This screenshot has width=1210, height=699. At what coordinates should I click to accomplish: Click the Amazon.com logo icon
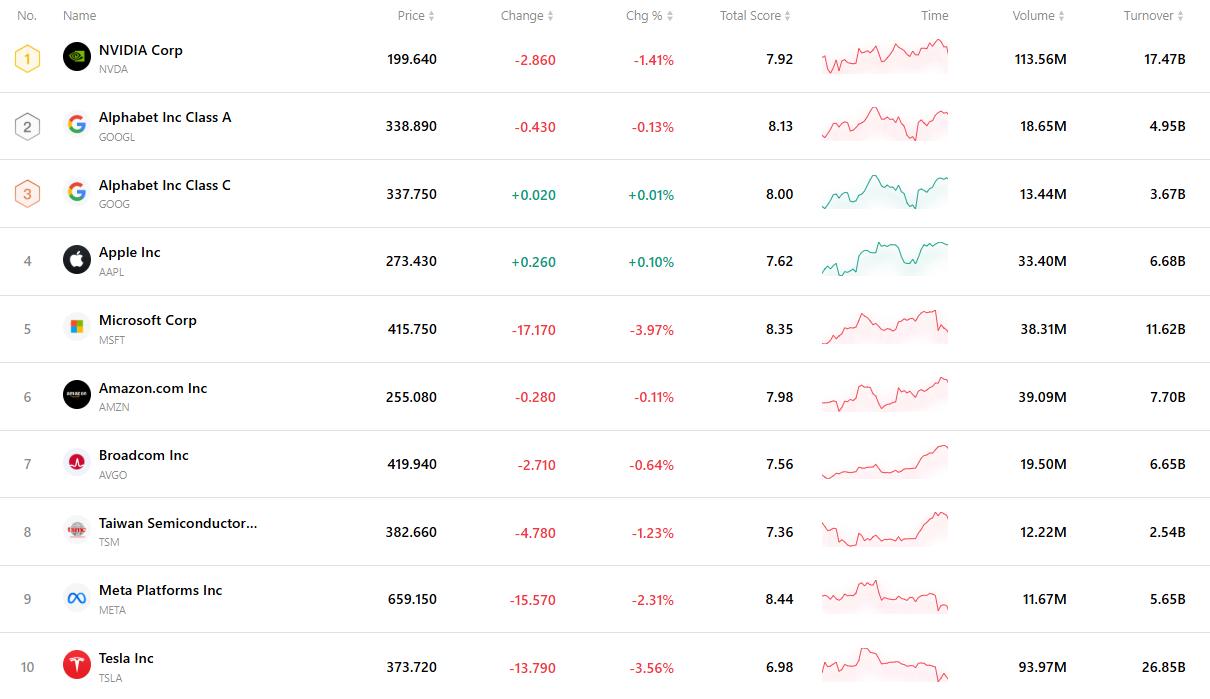[x=77, y=395]
